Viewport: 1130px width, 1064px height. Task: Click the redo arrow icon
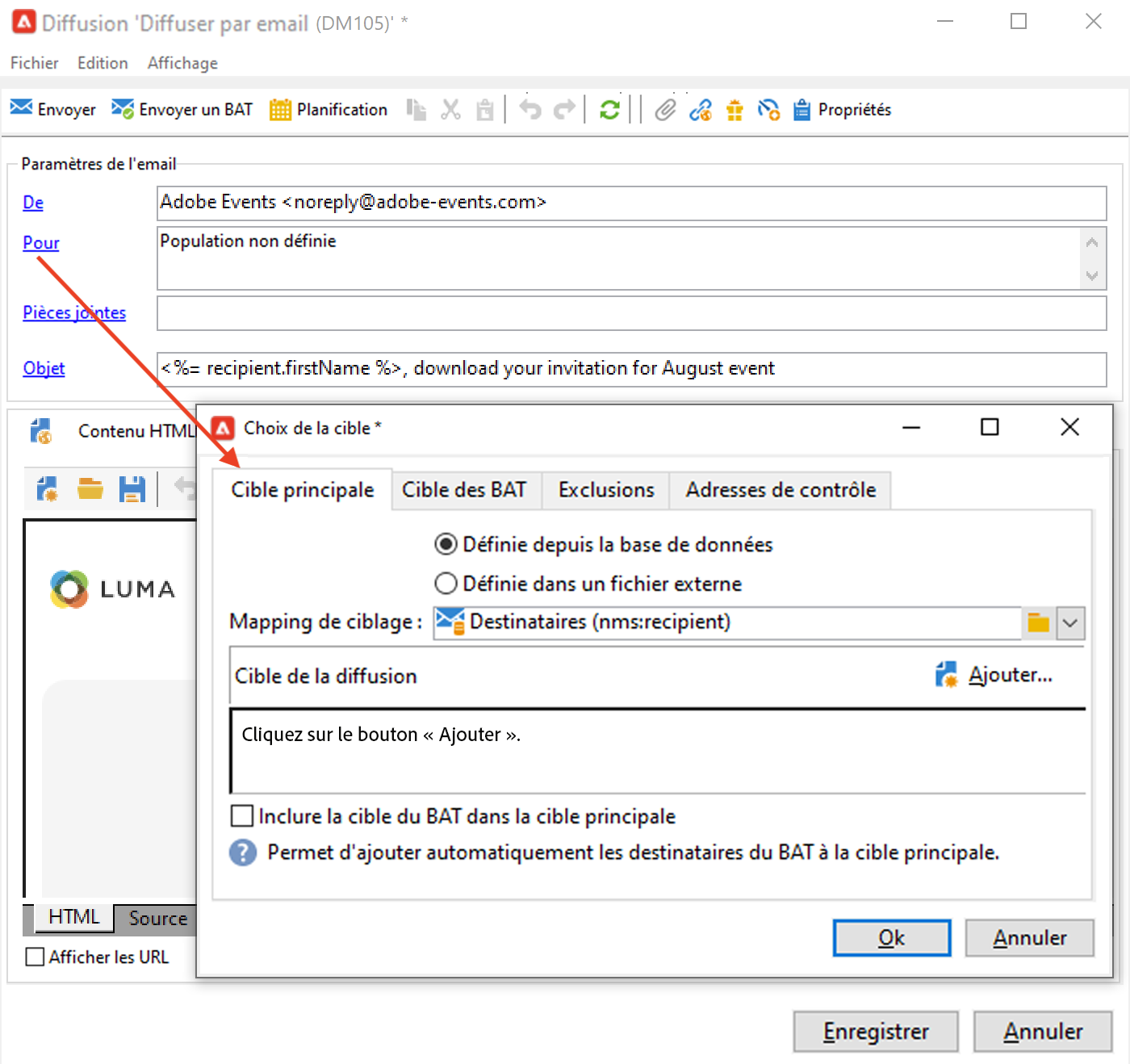click(564, 109)
